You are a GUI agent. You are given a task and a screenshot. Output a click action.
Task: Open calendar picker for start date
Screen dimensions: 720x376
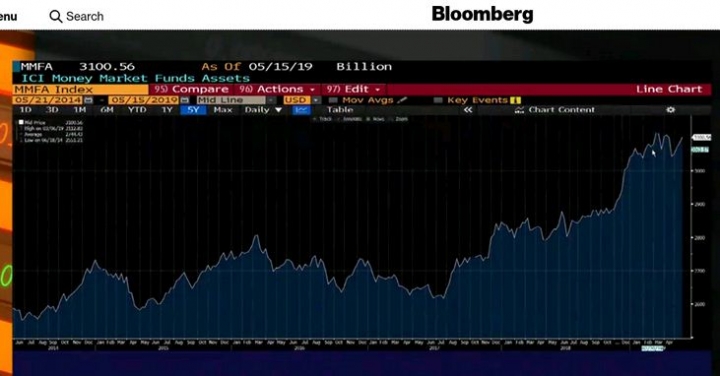coord(89,100)
